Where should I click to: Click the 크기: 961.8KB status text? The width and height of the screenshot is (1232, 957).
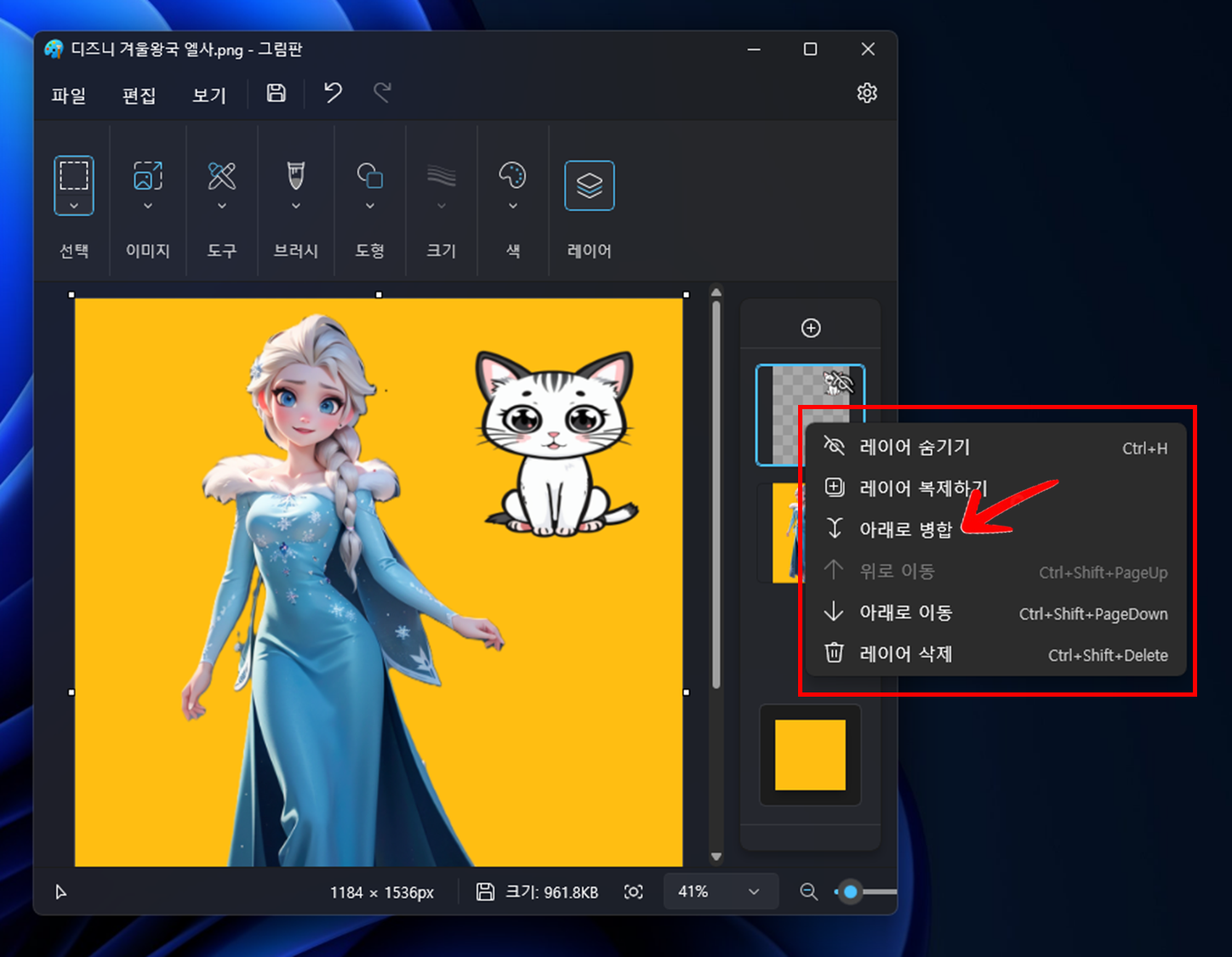click(552, 892)
